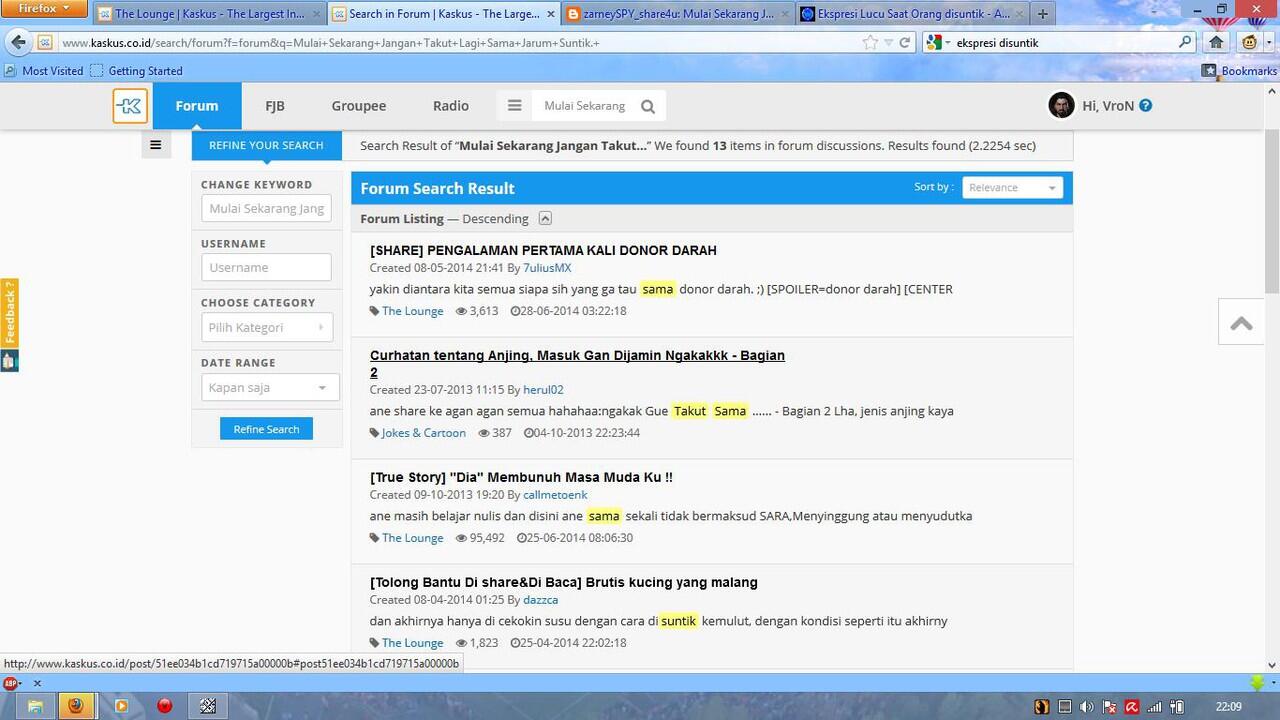Open the Feedback side tab

(x=9, y=313)
